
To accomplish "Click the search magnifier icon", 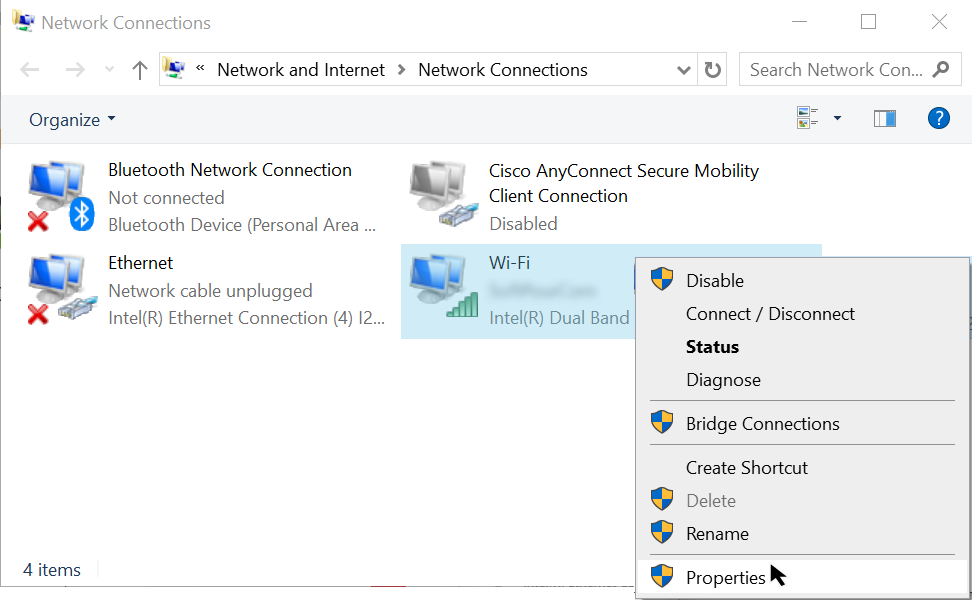I will pyautogui.click(x=941, y=69).
